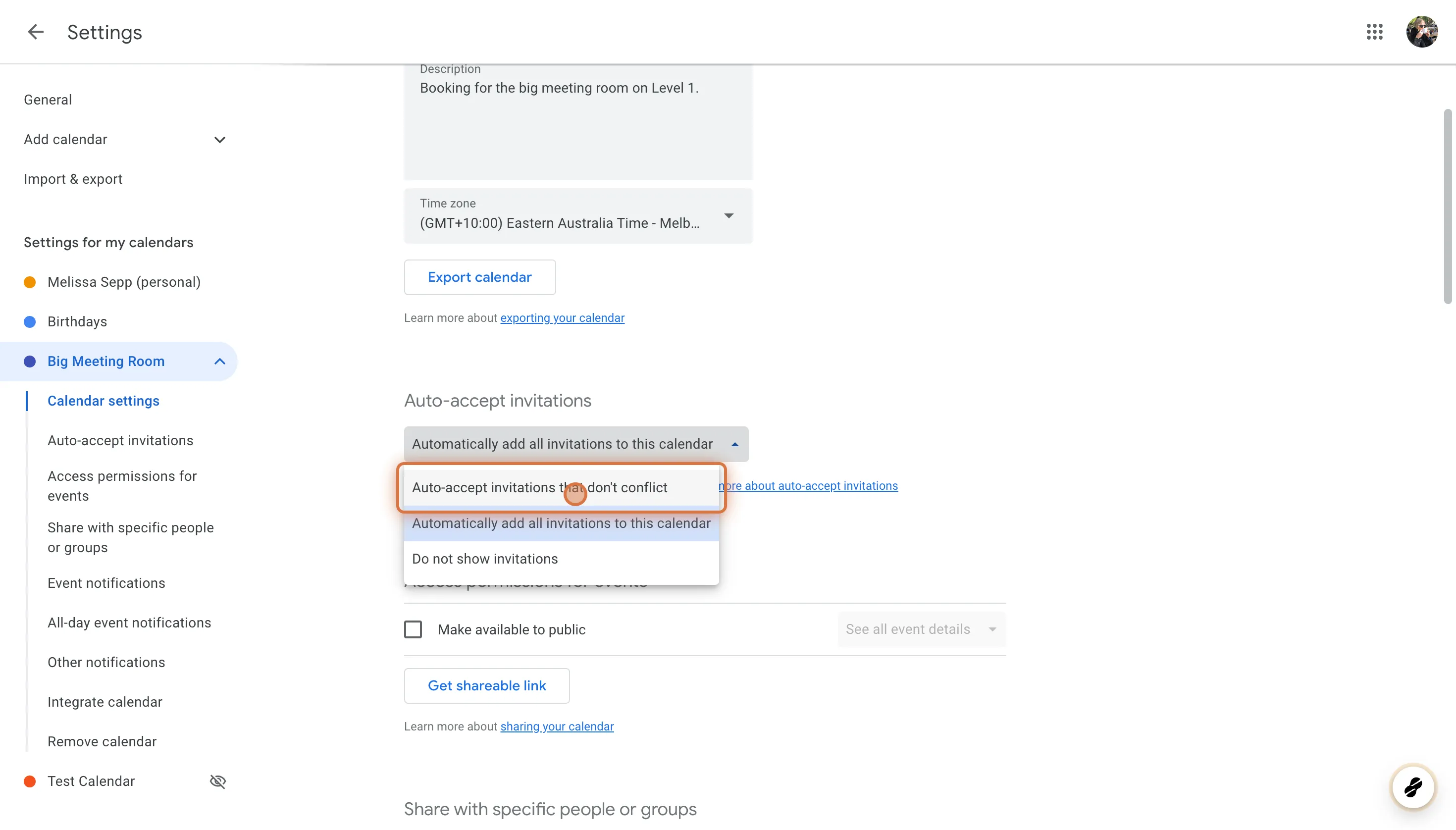
Task: Click the orange dot beside Melissa Sepp
Action: 30,282
